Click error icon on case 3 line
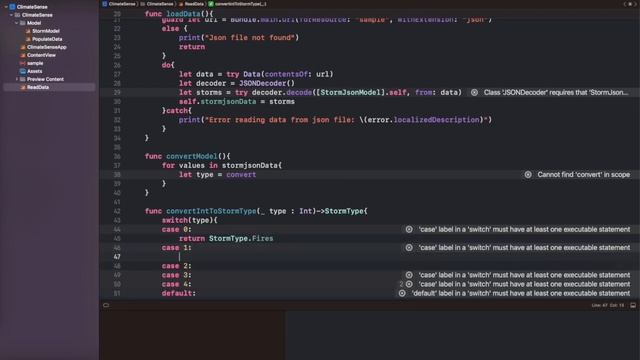Image resolution: width=640 pixels, height=360 pixels. click(x=409, y=275)
